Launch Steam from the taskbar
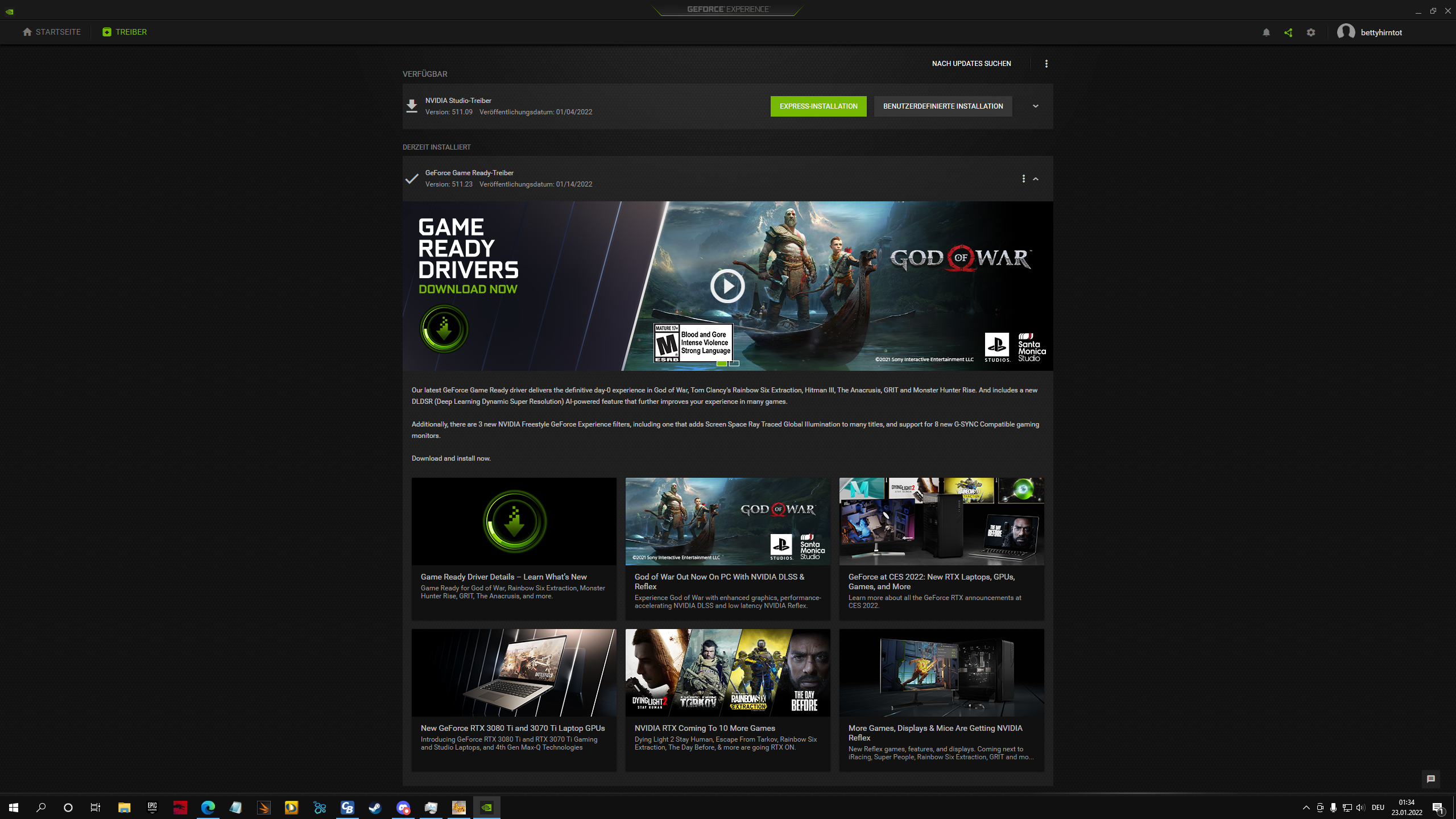This screenshot has height=819, width=1456. click(375, 807)
